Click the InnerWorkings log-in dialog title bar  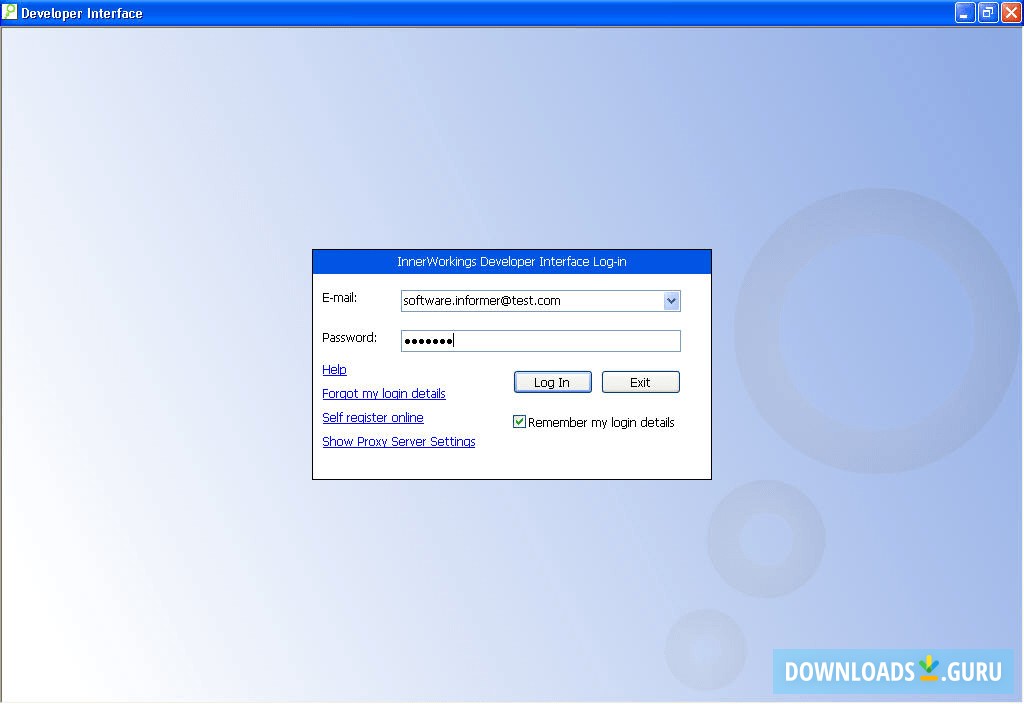point(511,261)
